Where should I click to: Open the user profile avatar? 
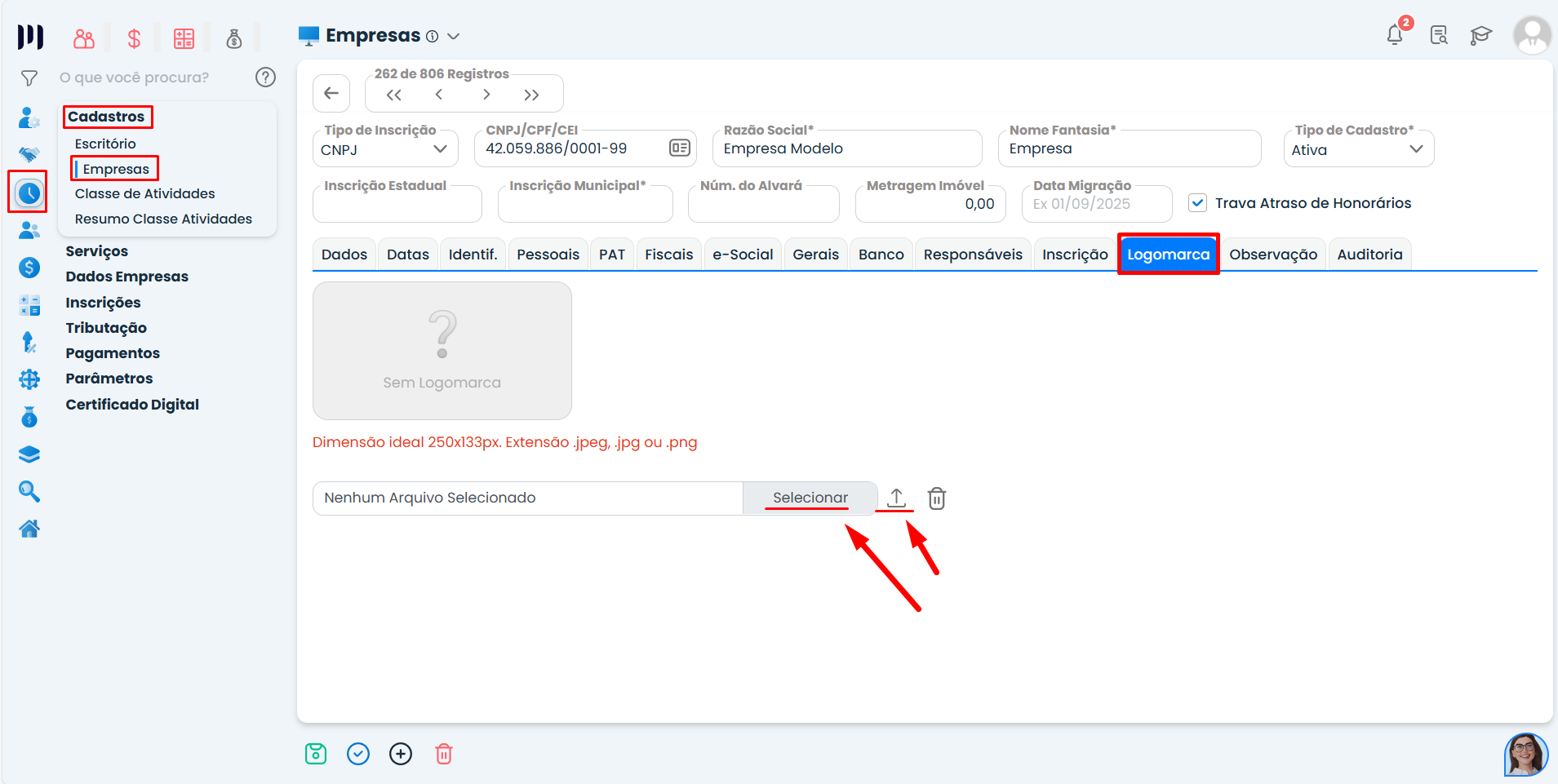[x=1532, y=35]
